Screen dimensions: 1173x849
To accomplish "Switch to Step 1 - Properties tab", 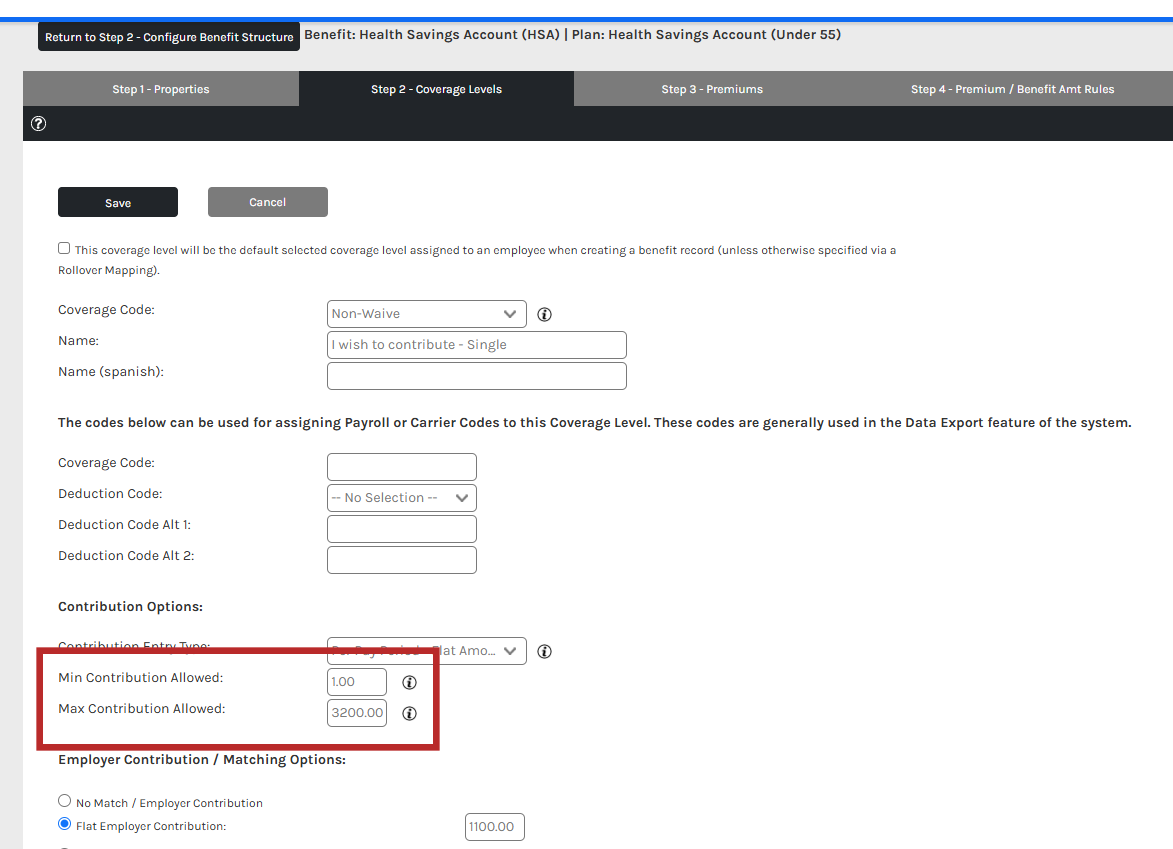I will coord(161,89).
